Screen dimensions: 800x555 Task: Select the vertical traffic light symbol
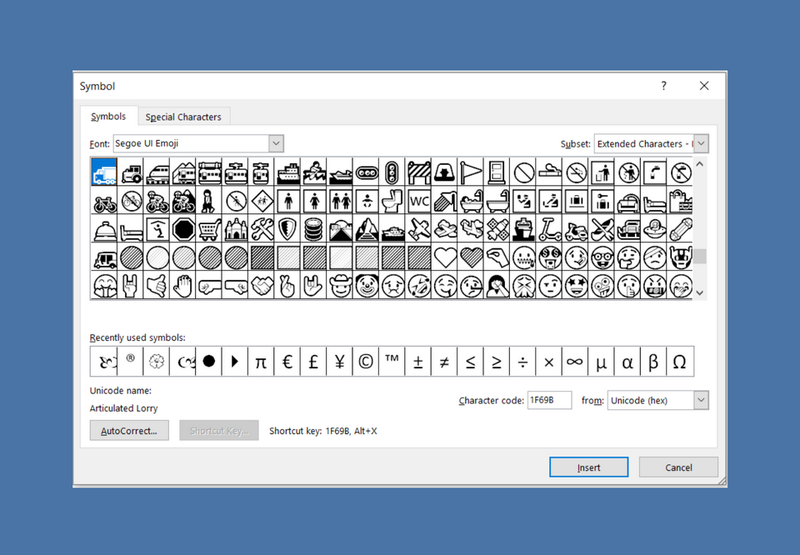pos(392,172)
